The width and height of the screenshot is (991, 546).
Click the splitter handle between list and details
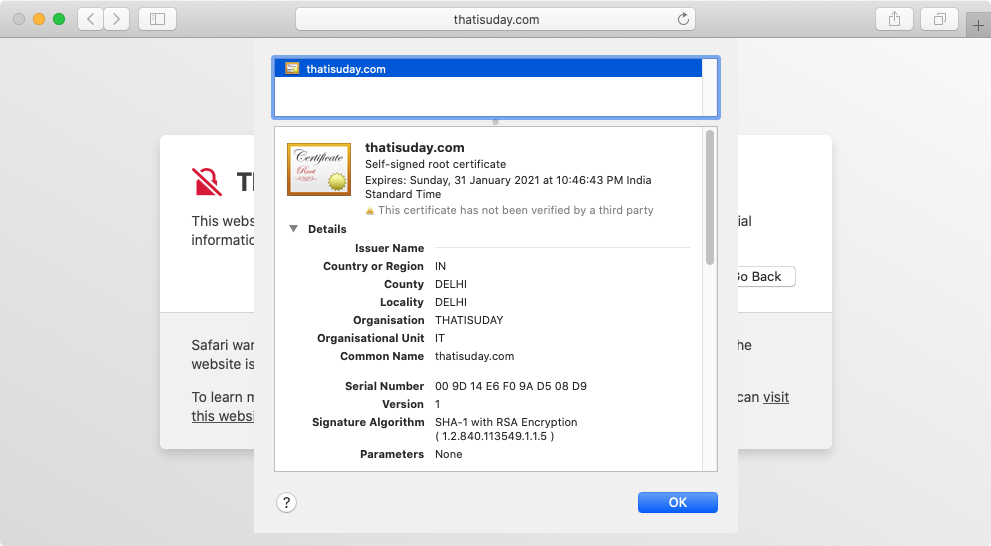[496, 122]
